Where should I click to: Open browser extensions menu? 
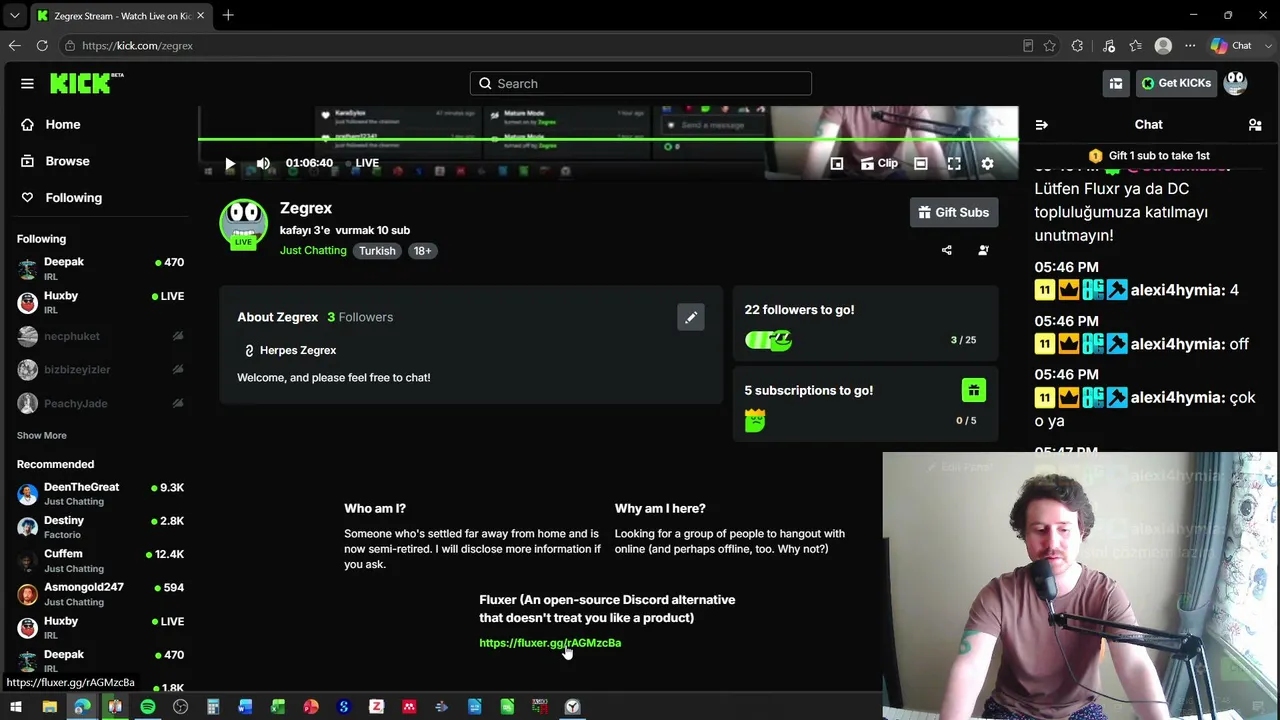click(1077, 46)
